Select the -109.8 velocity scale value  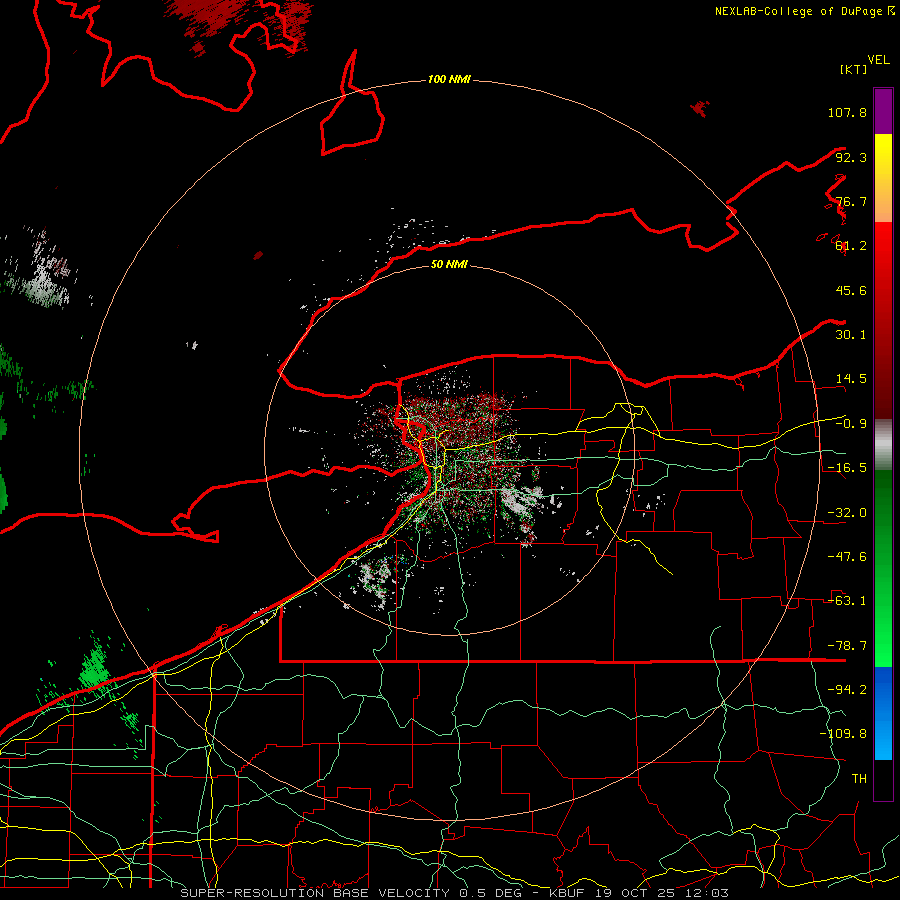click(843, 734)
